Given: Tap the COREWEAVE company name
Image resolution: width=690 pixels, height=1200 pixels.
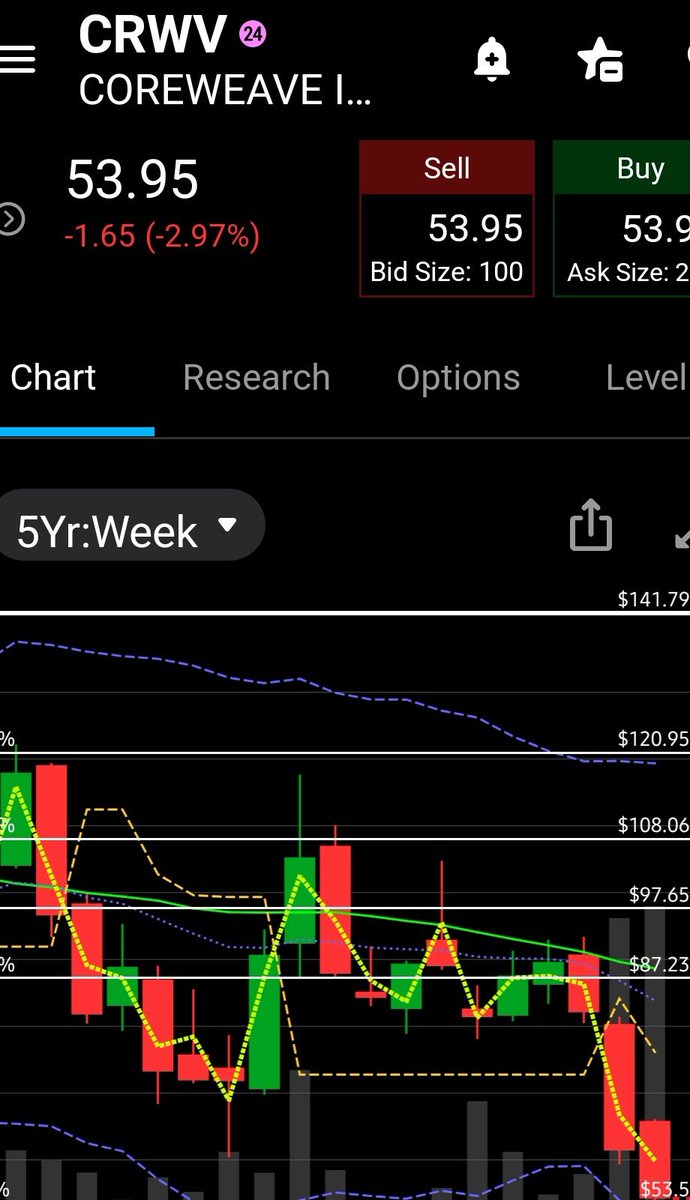Looking at the screenshot, I should pyautogui.click(x=225, y=90).
